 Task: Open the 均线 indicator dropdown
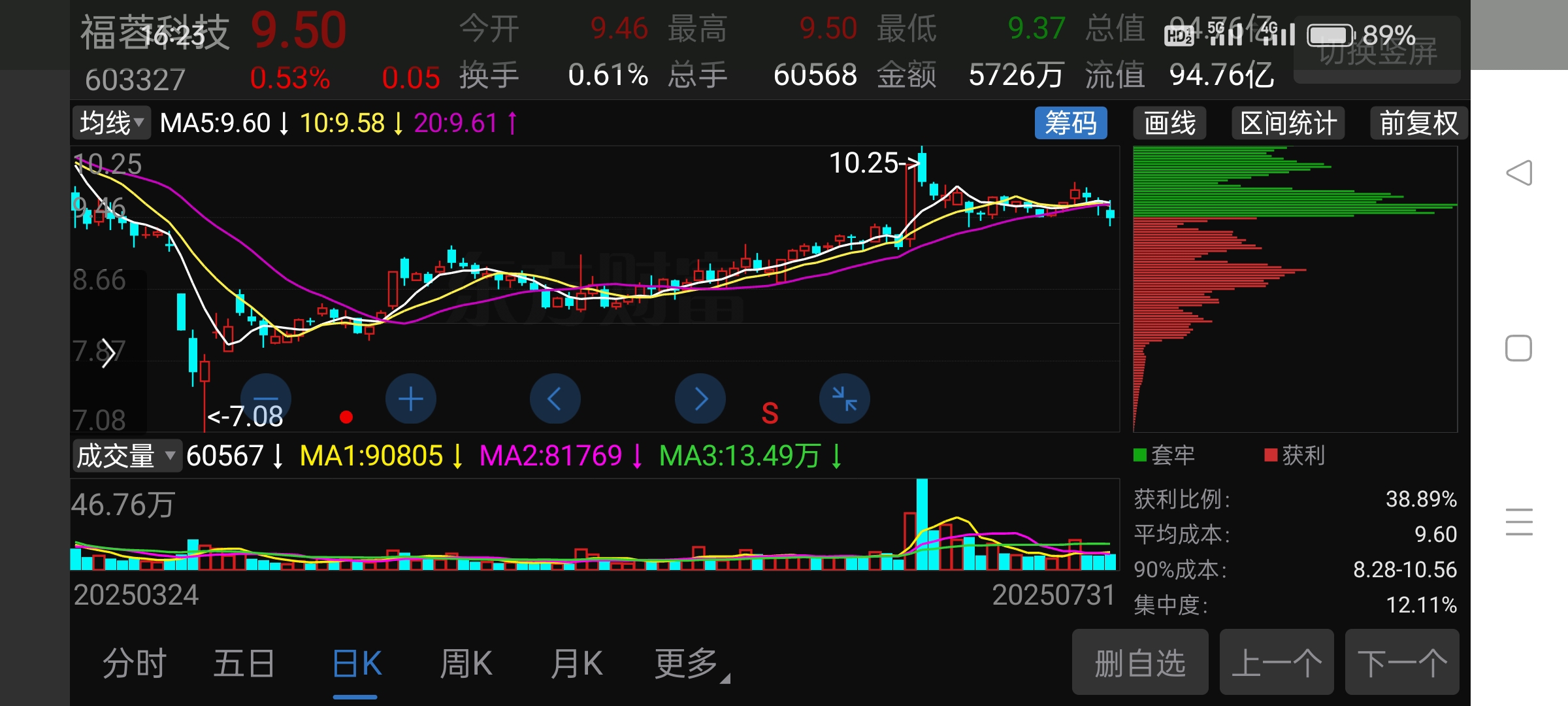(x=112, y=123)
